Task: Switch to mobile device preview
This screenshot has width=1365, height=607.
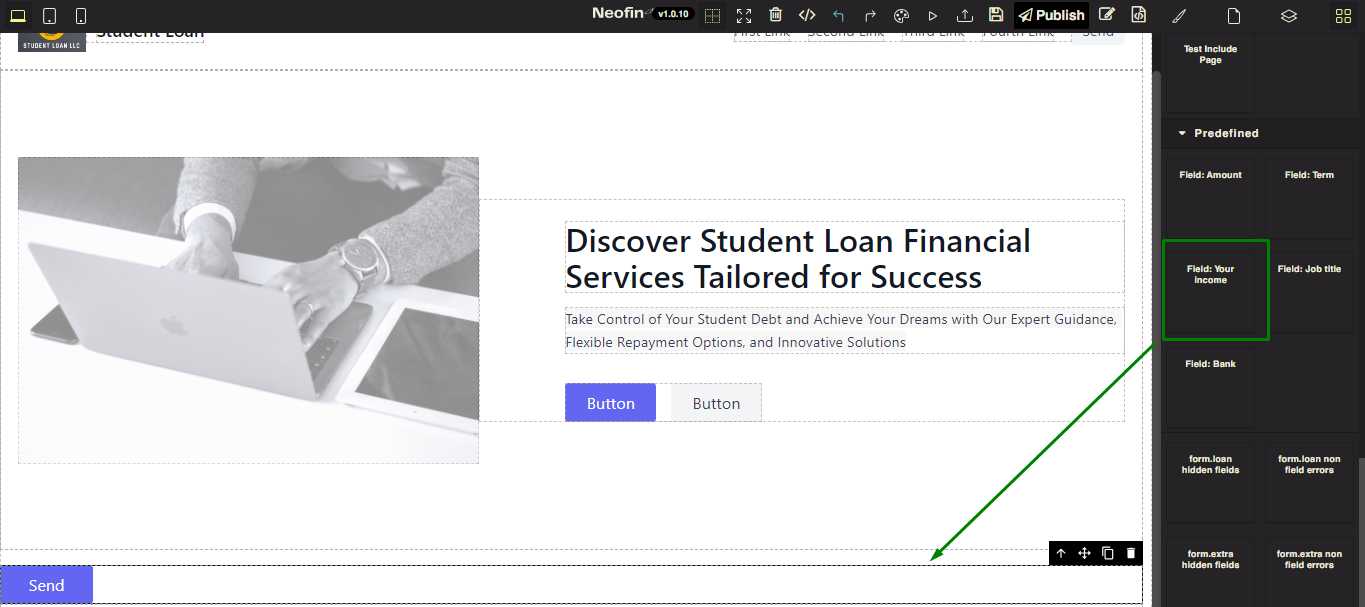Action: (x=81, y=16)
